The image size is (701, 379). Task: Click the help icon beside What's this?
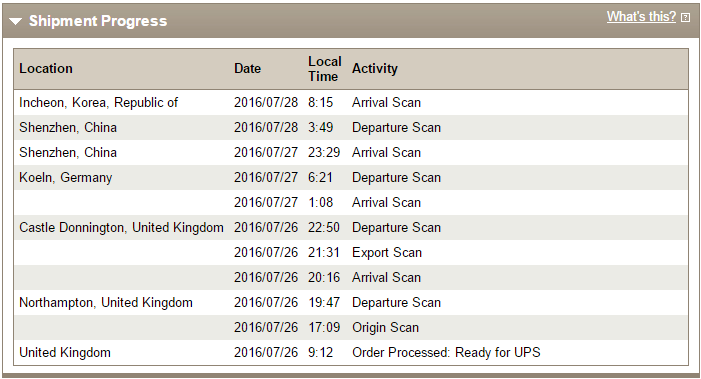(x=685, y=17)
